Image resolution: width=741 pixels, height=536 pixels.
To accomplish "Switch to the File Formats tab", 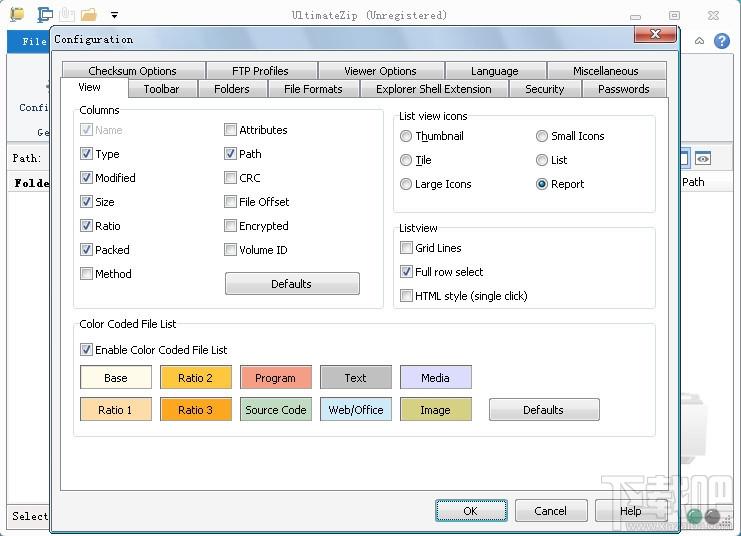I will tap(313, 89).
